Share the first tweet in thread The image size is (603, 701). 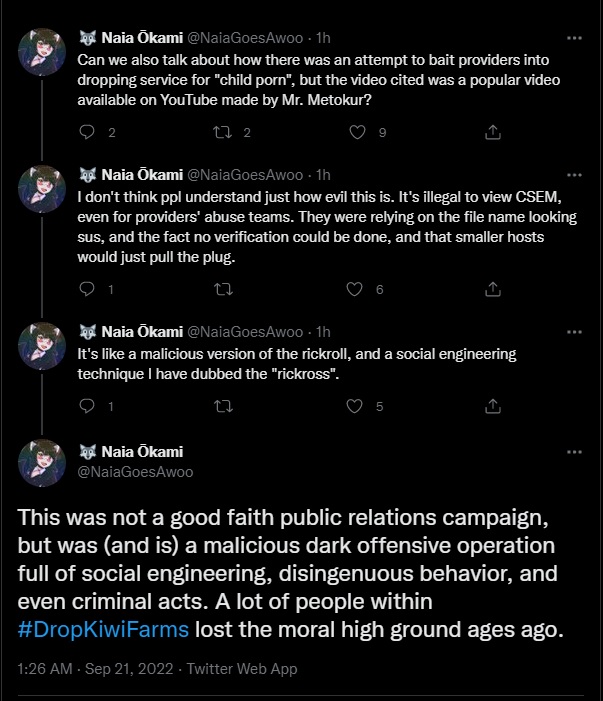(492, 131)
